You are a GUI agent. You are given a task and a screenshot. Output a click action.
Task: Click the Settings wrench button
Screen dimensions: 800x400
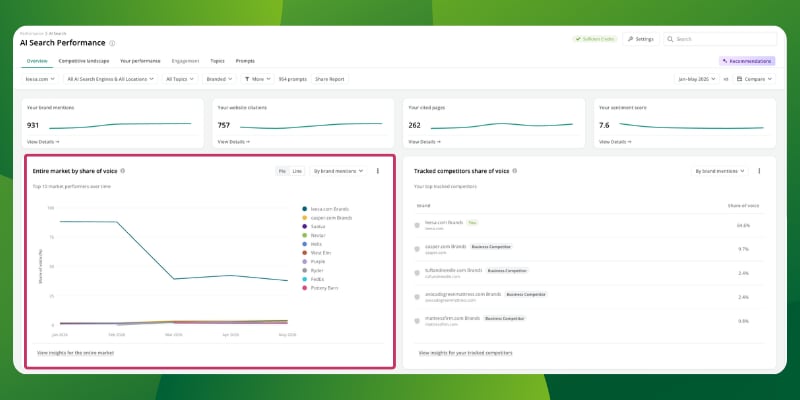(x=641, y=39)
